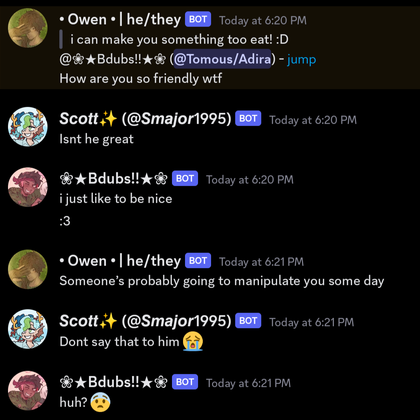Click the fearful emoji after "huh?"
Image resolution: width=420 pixels, height=420 pixels.
click(100, 402)
